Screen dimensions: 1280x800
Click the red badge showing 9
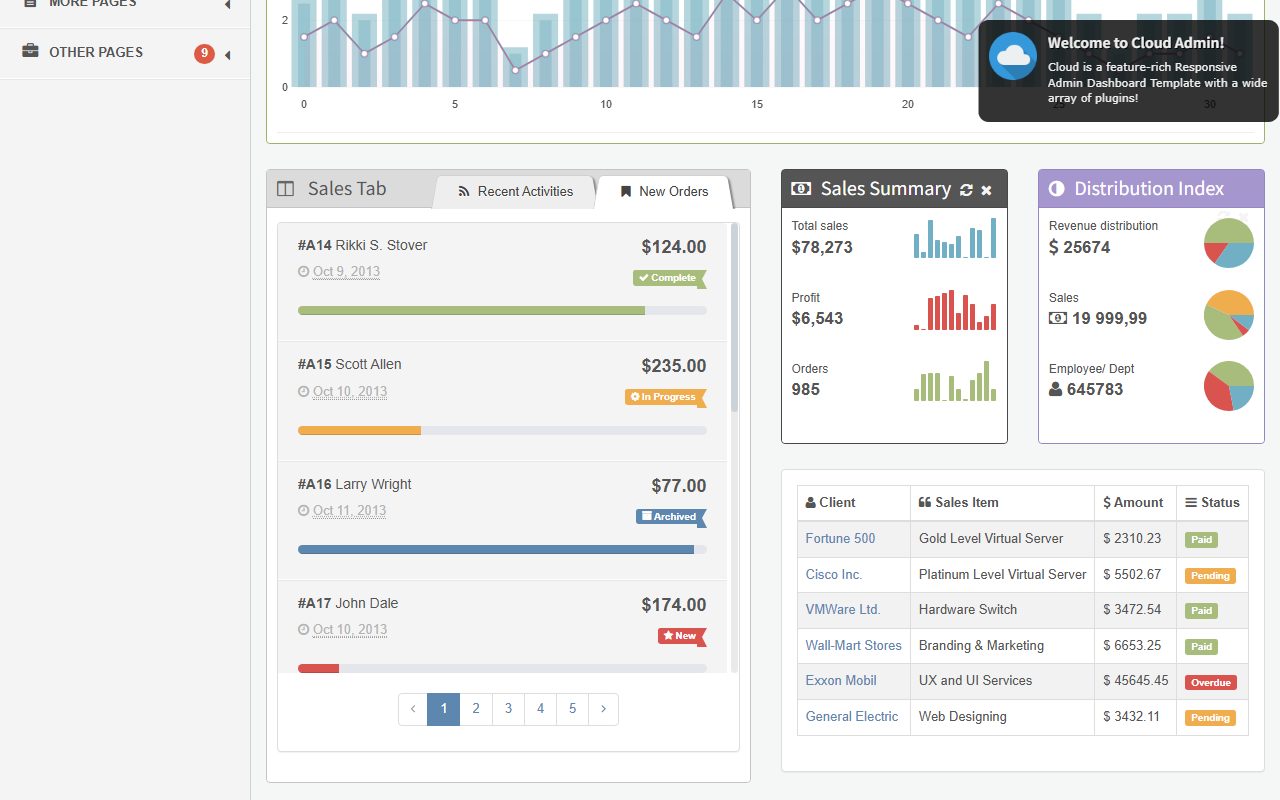point(205,54)
